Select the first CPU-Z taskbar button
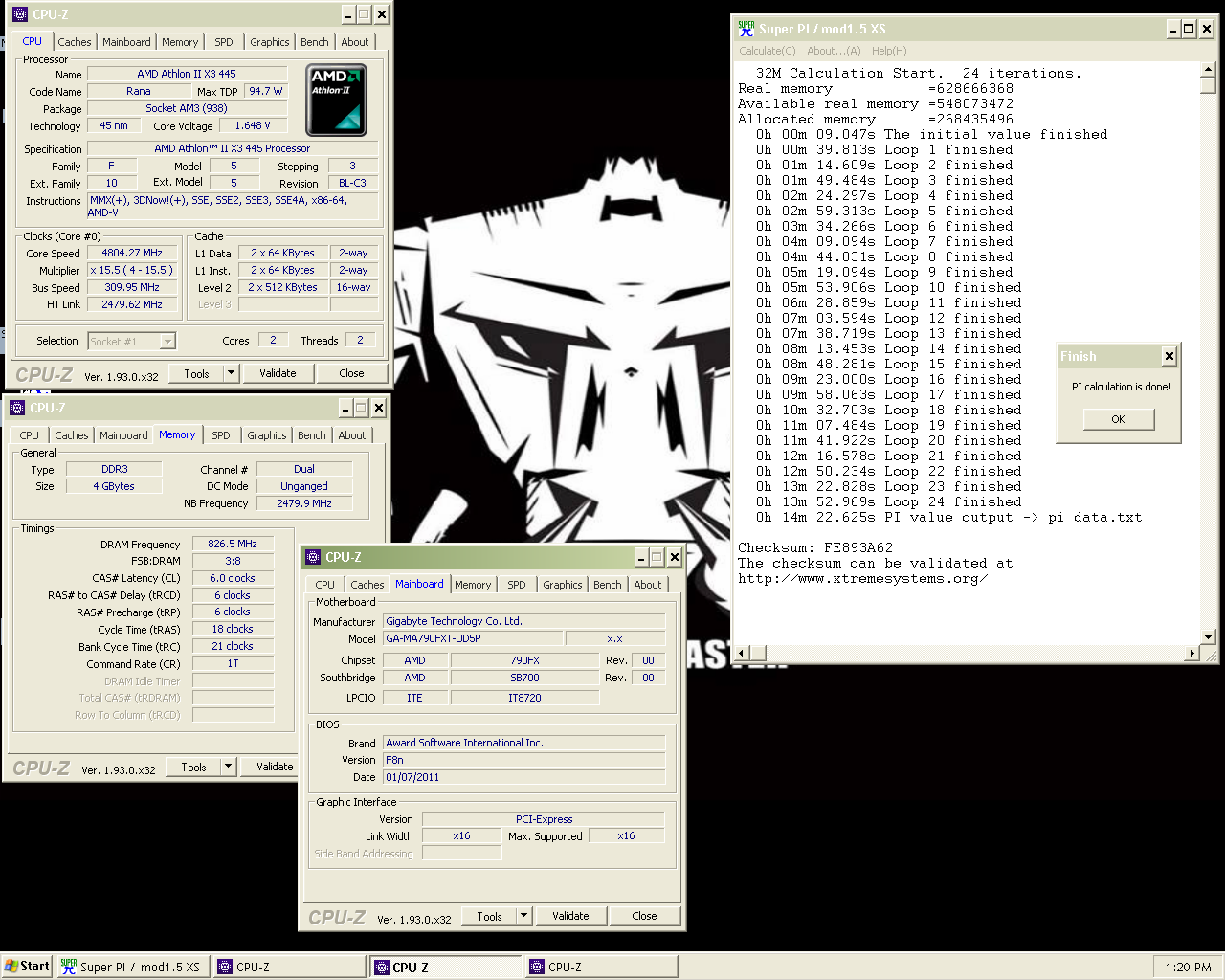Viewport: 1225px width, 980px height. (289, 967)
